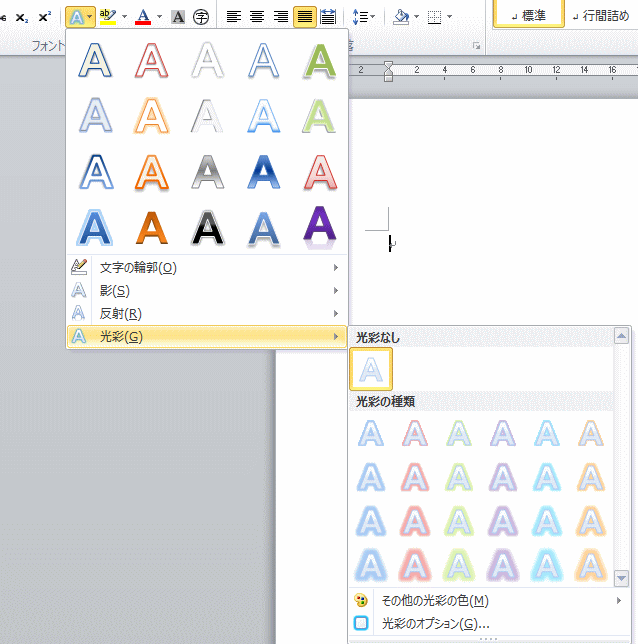Click the Text Effects button
The width and height of the screenshot is (638, 644).
[76, 17]
